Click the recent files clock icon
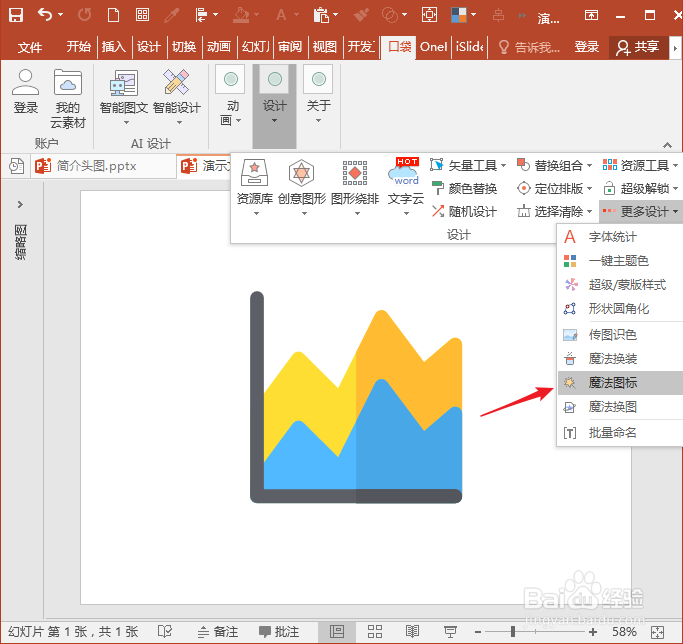683x644 pixels. [16, 166]
